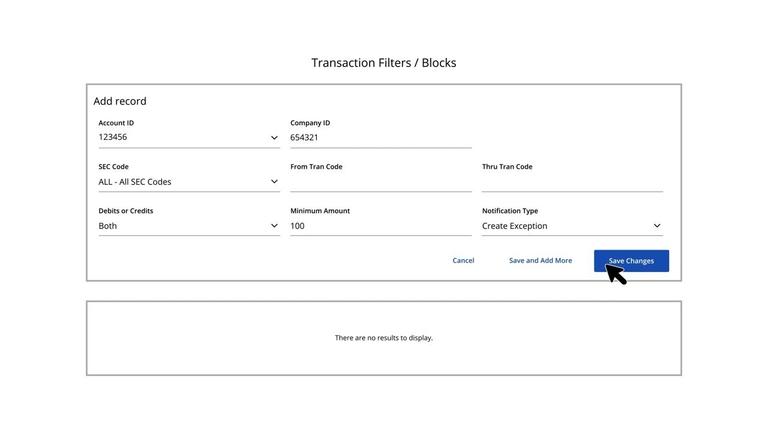
Task: Focus the From Tran Code input field
Action: click(381, 182)
